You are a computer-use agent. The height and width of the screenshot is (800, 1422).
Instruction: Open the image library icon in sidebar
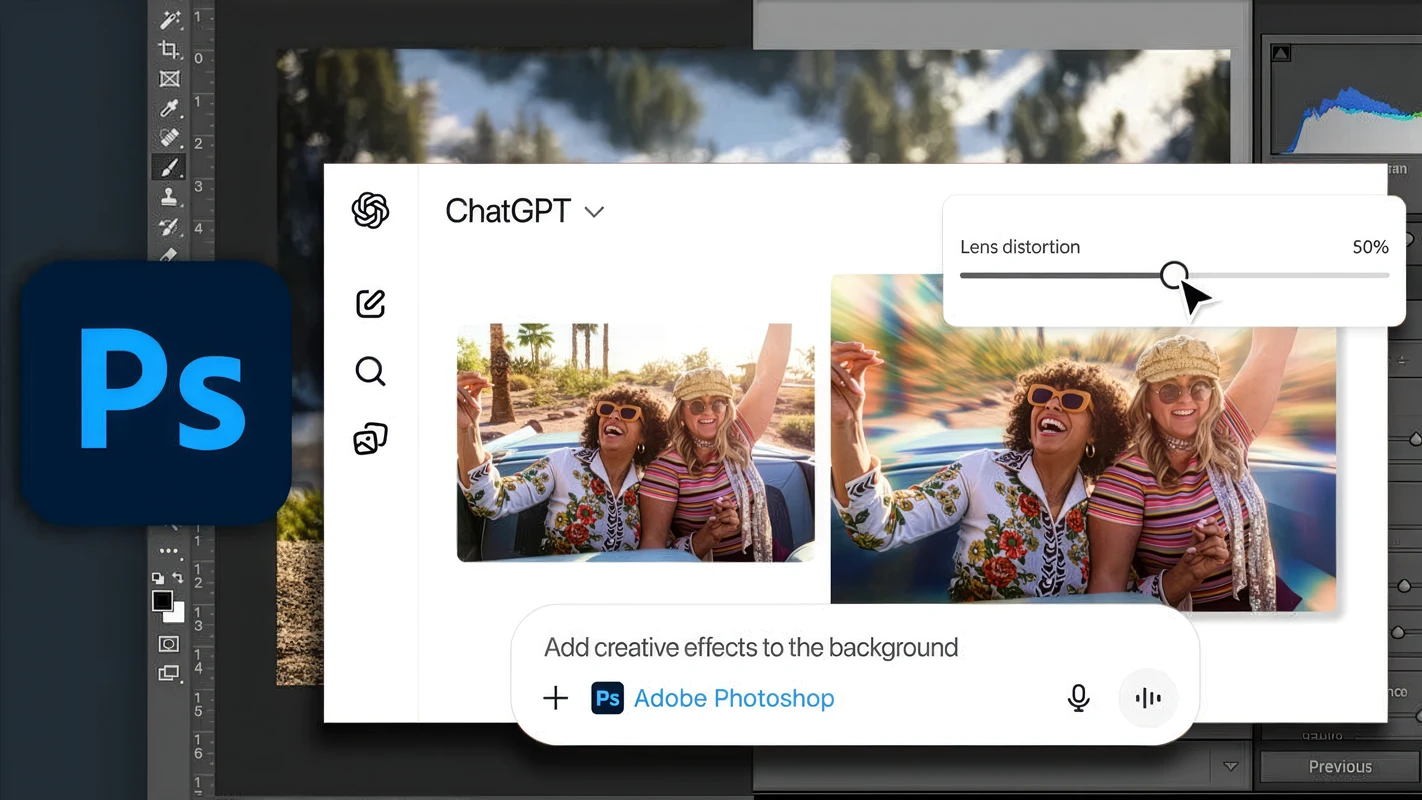coord(370,438)
